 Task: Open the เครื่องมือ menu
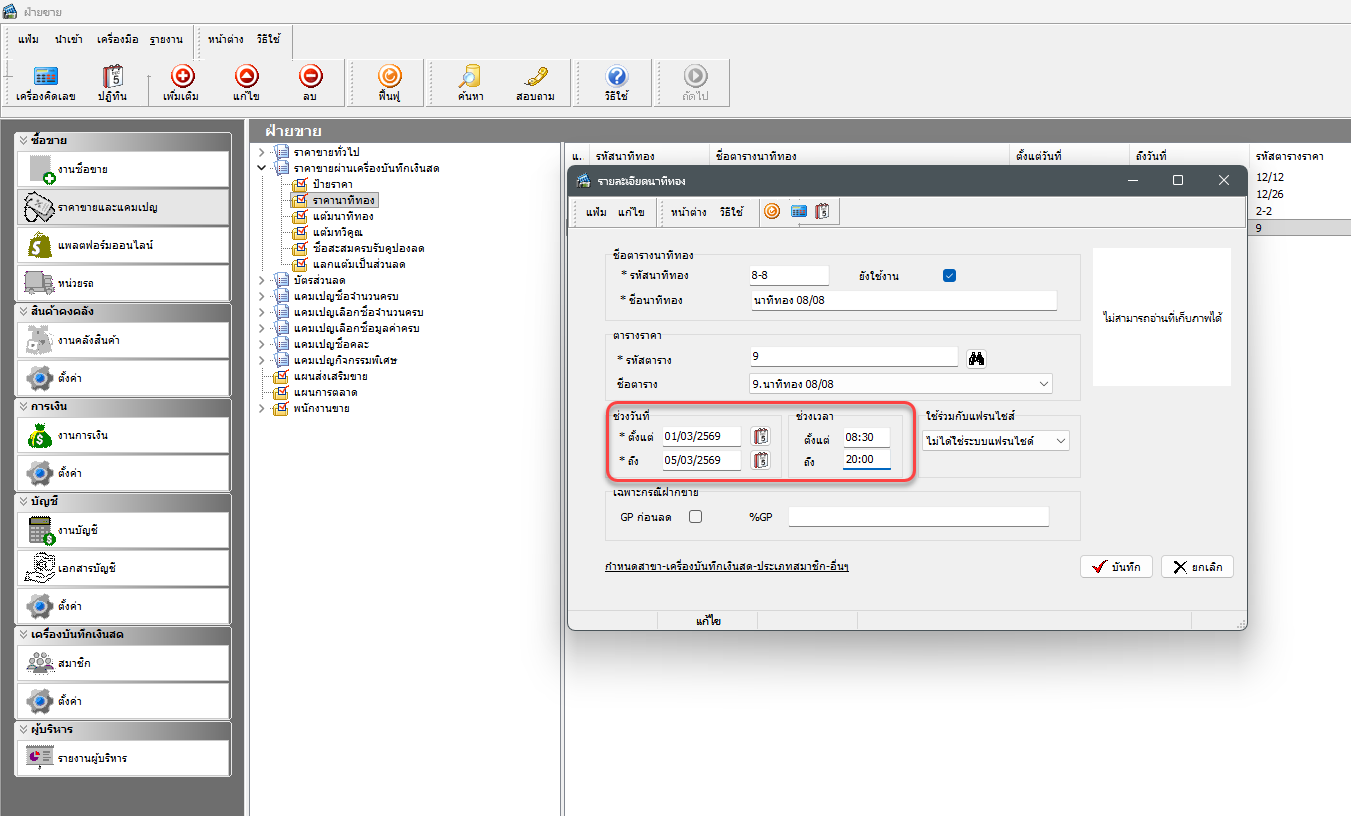click(118, 40)
